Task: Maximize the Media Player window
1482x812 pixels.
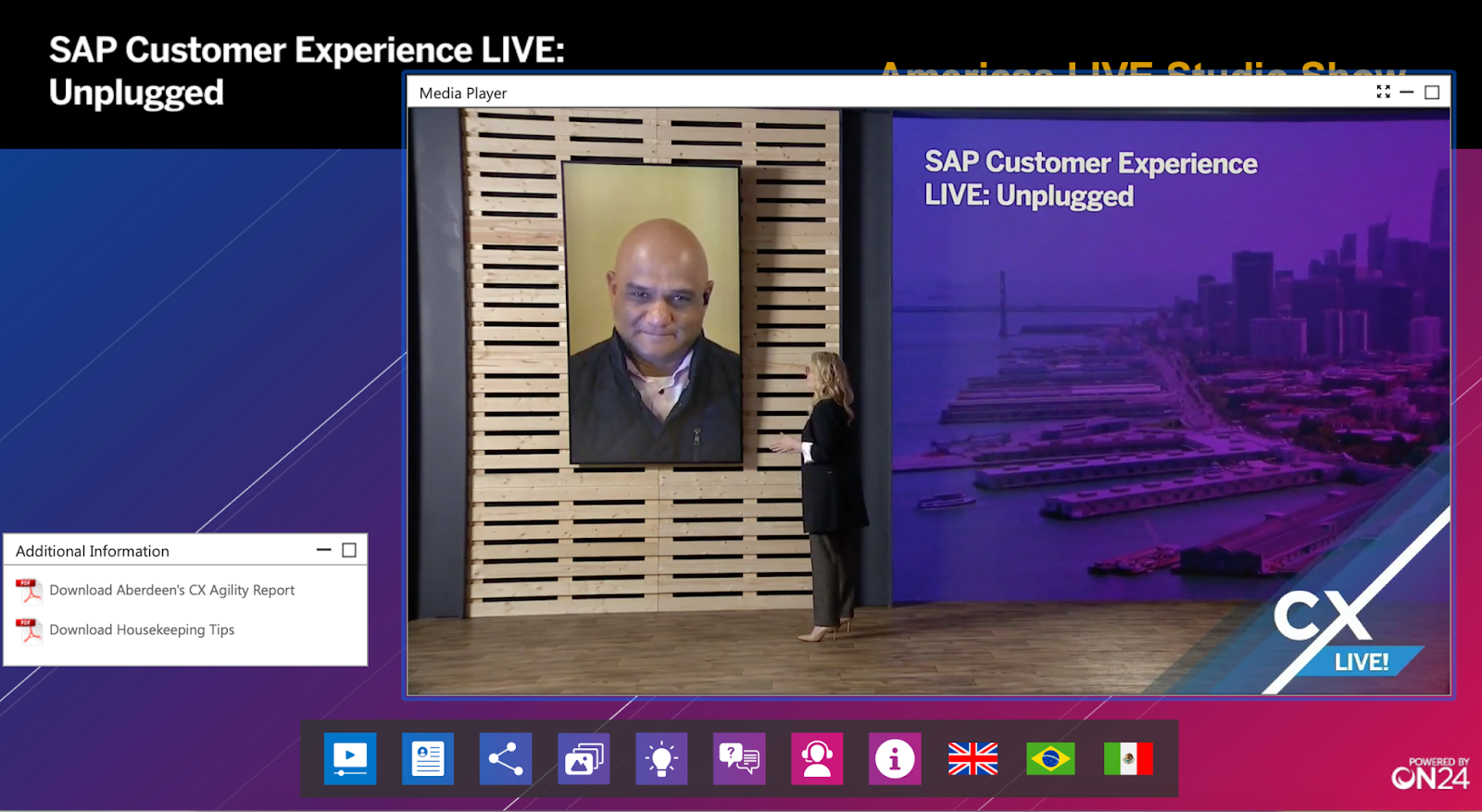Action: (x=1432, y=92)
